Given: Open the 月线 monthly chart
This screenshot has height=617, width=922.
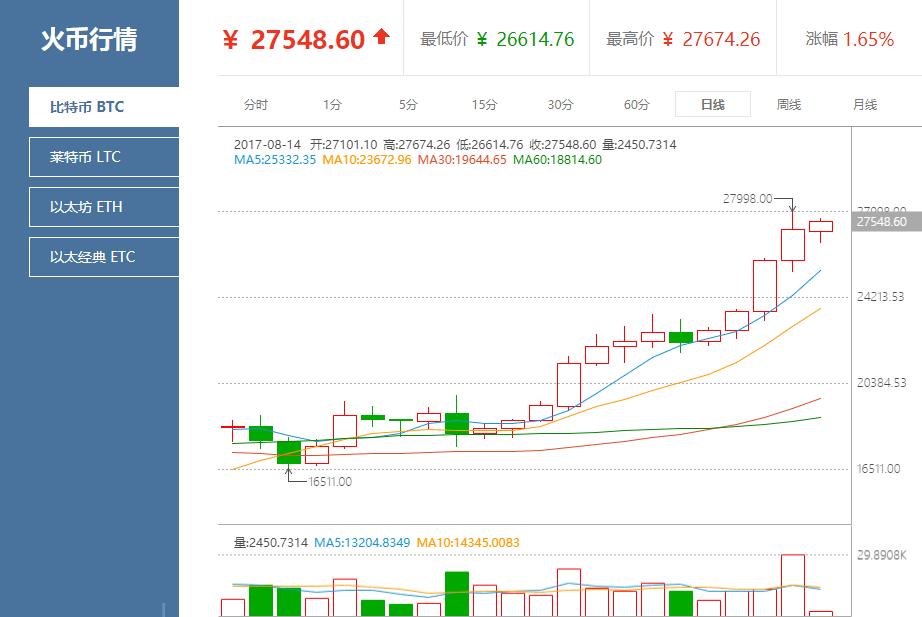Looking at the screenshot, I should (x=865, y=105).
